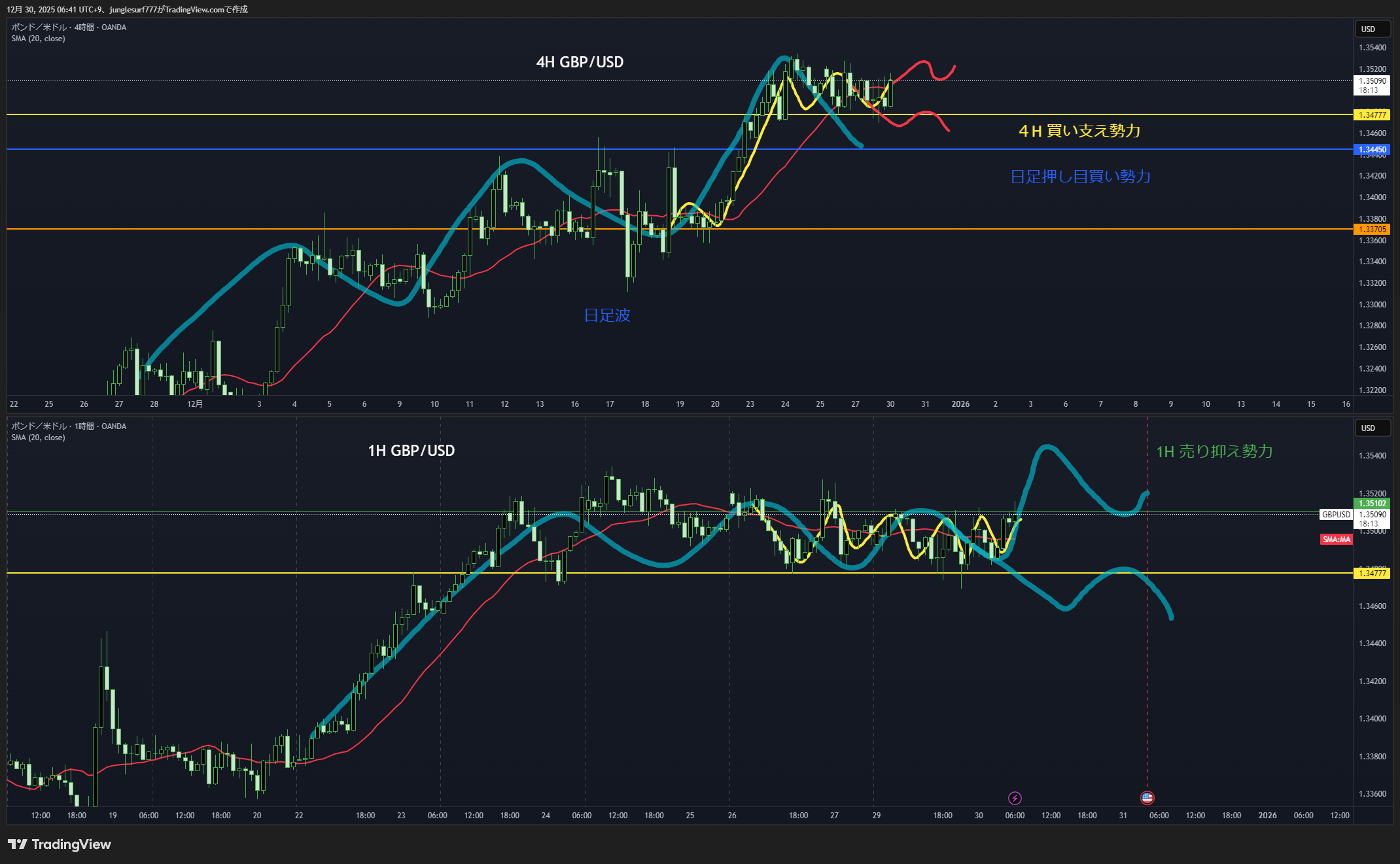Select the blue '日足波' text annotation
This screenshot has height=864, width=1400.
coord(607,315)
